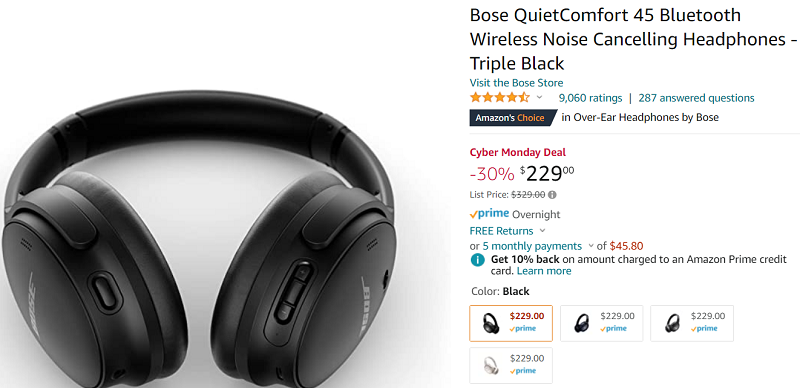The width and height of the screenshot is (800, 388).
Task: Click the List Price info icon
Action: [552, 195]
